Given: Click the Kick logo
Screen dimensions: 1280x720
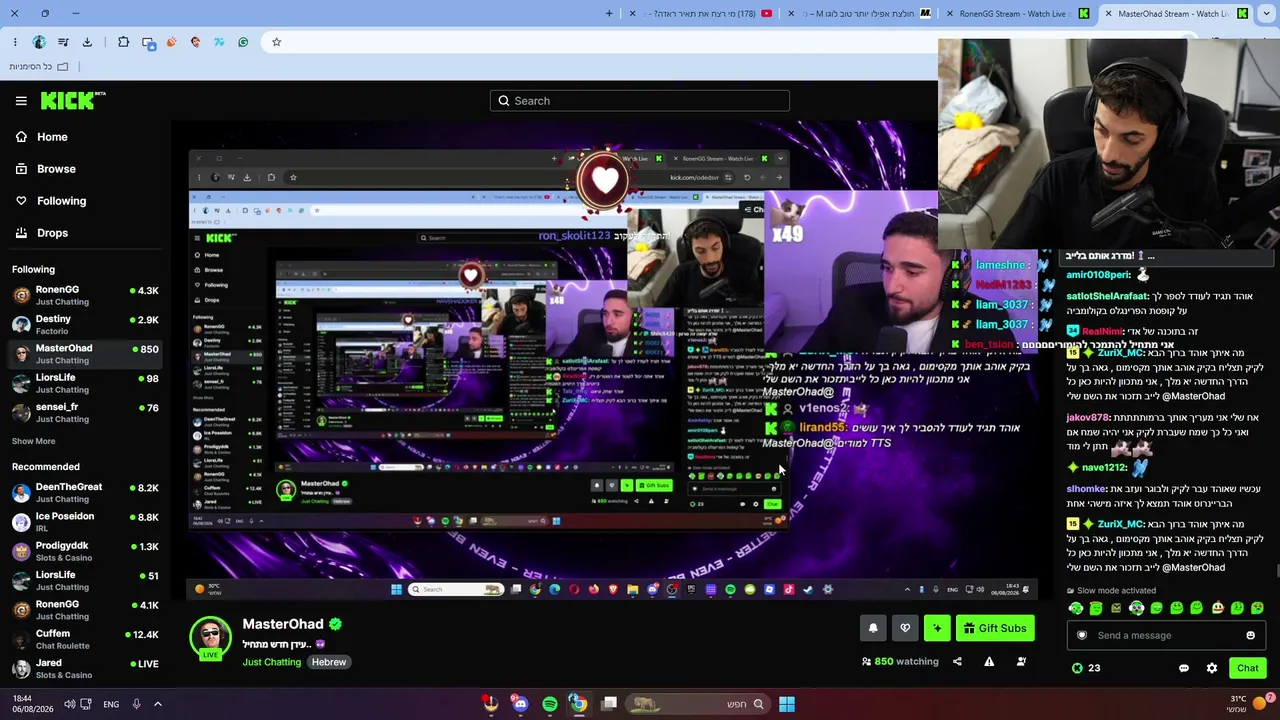Looking at the screenshot, I should click(x=73, y=100).
